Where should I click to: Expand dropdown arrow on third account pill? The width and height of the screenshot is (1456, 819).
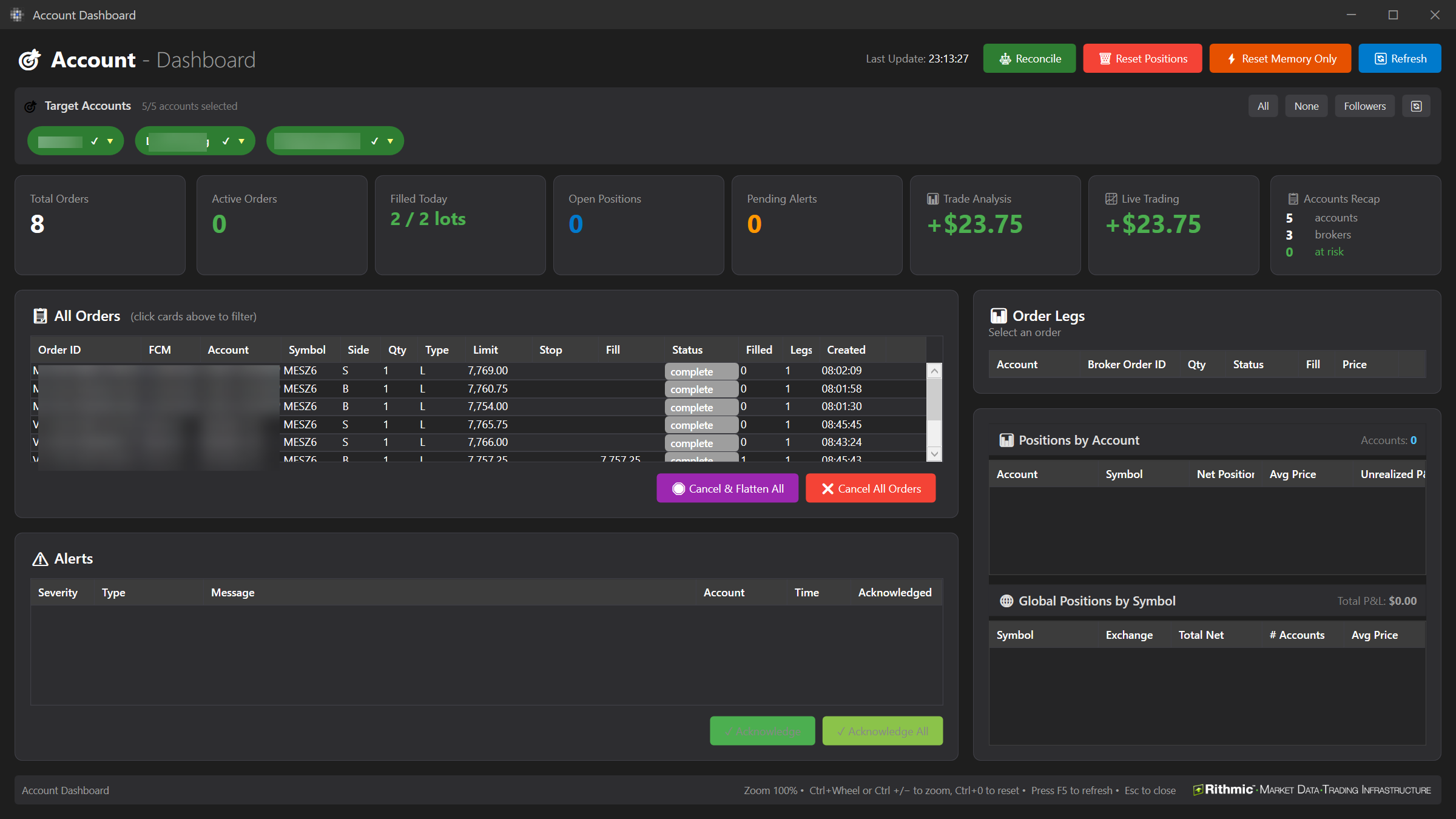pos(390,141)
